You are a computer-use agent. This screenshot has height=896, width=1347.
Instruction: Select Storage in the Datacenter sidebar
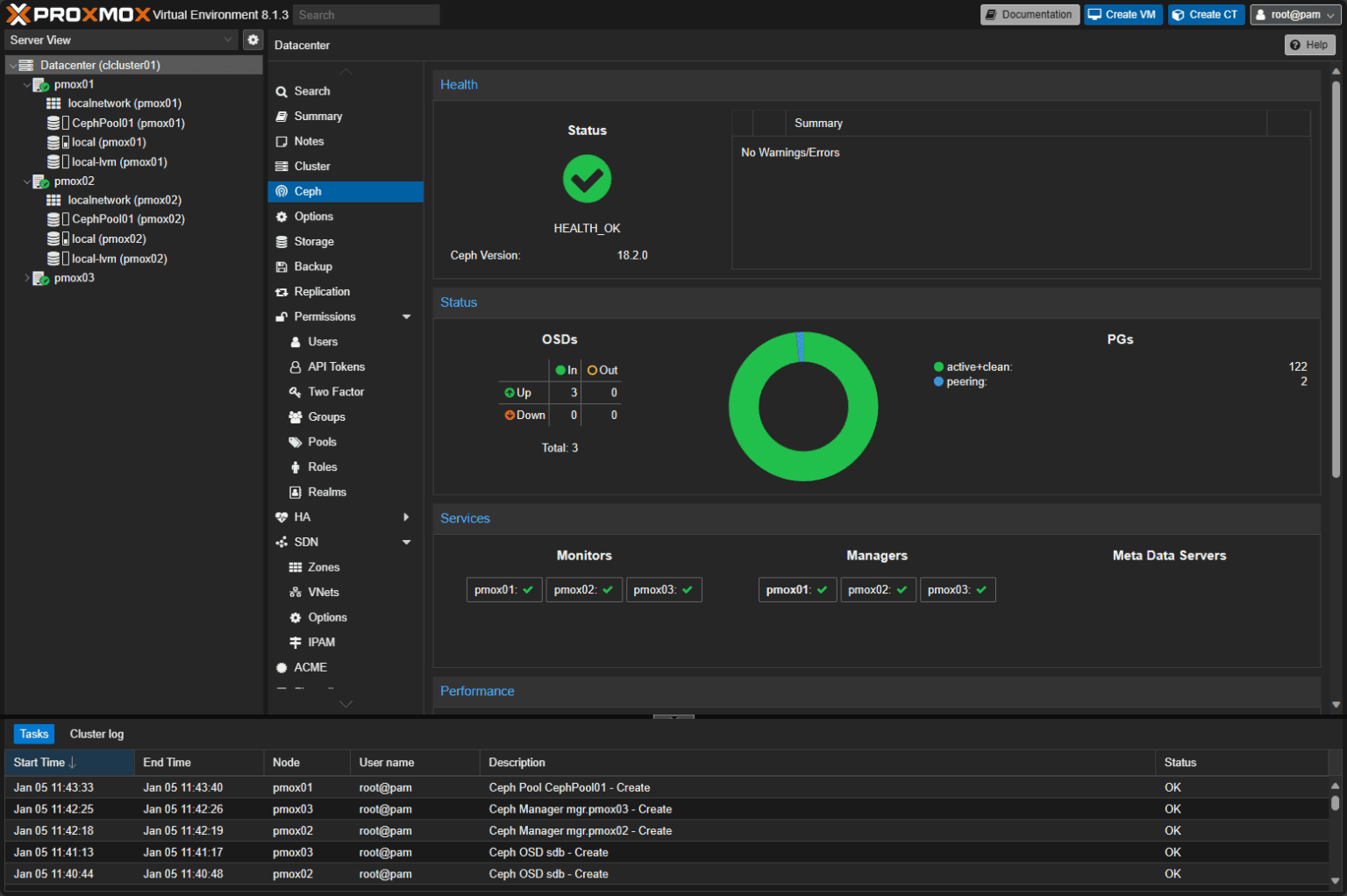[x=313, y=241]
